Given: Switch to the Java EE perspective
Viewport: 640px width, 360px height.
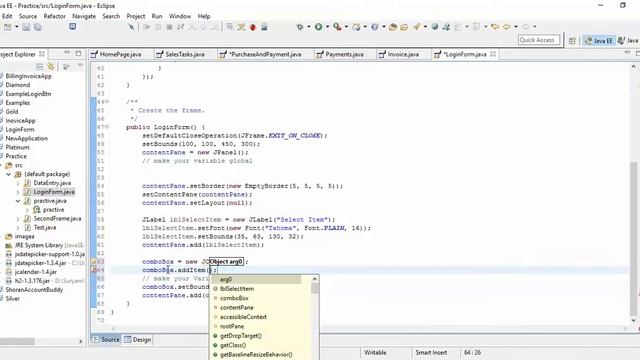Looking at the screenshot, I should click(x=598, y=40).
